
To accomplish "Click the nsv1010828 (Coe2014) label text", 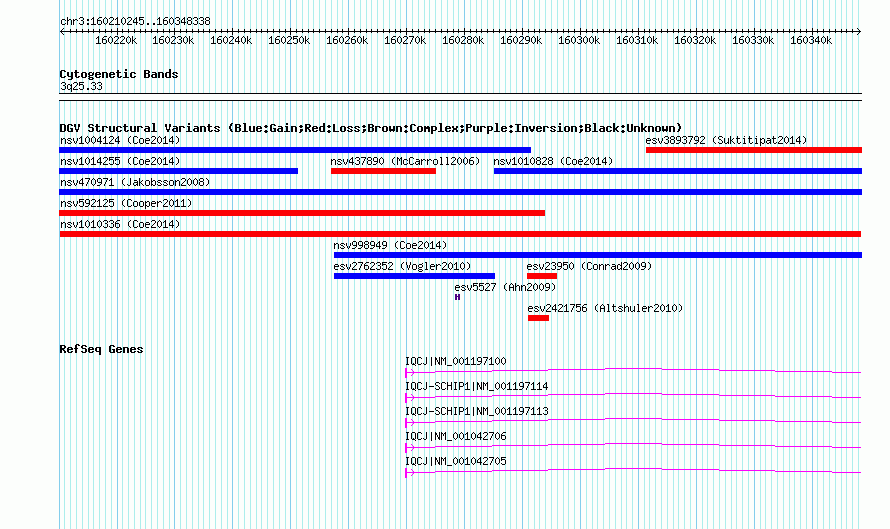I will (x=553, y=161).
